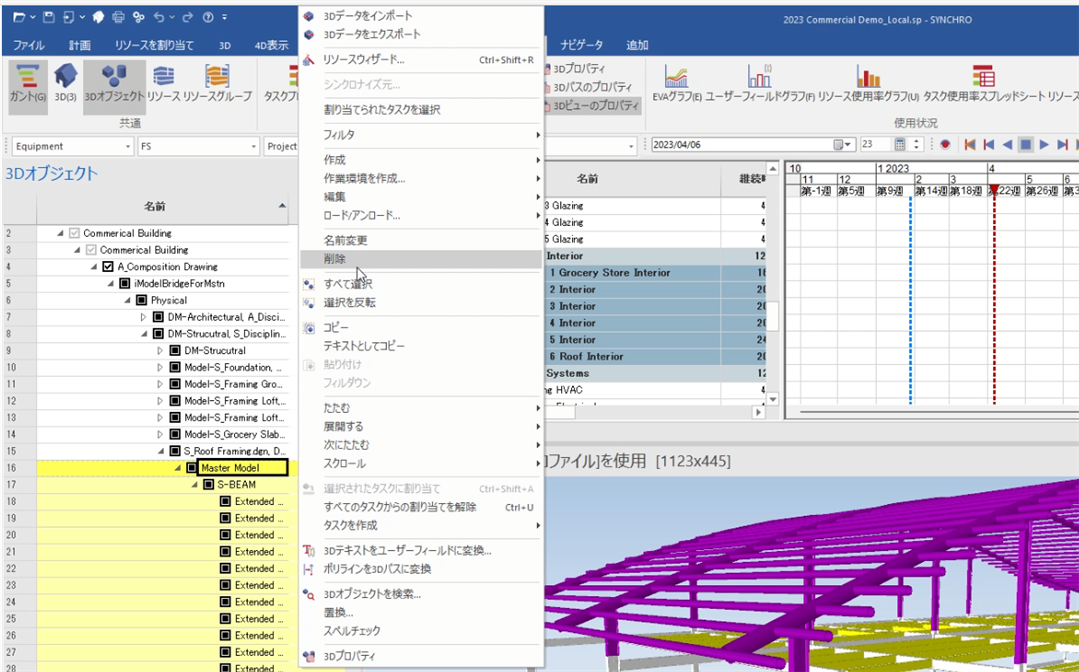
Task: Click the 3Dビューのプロパティ ribbon button
Action: (x=592, y=106)
